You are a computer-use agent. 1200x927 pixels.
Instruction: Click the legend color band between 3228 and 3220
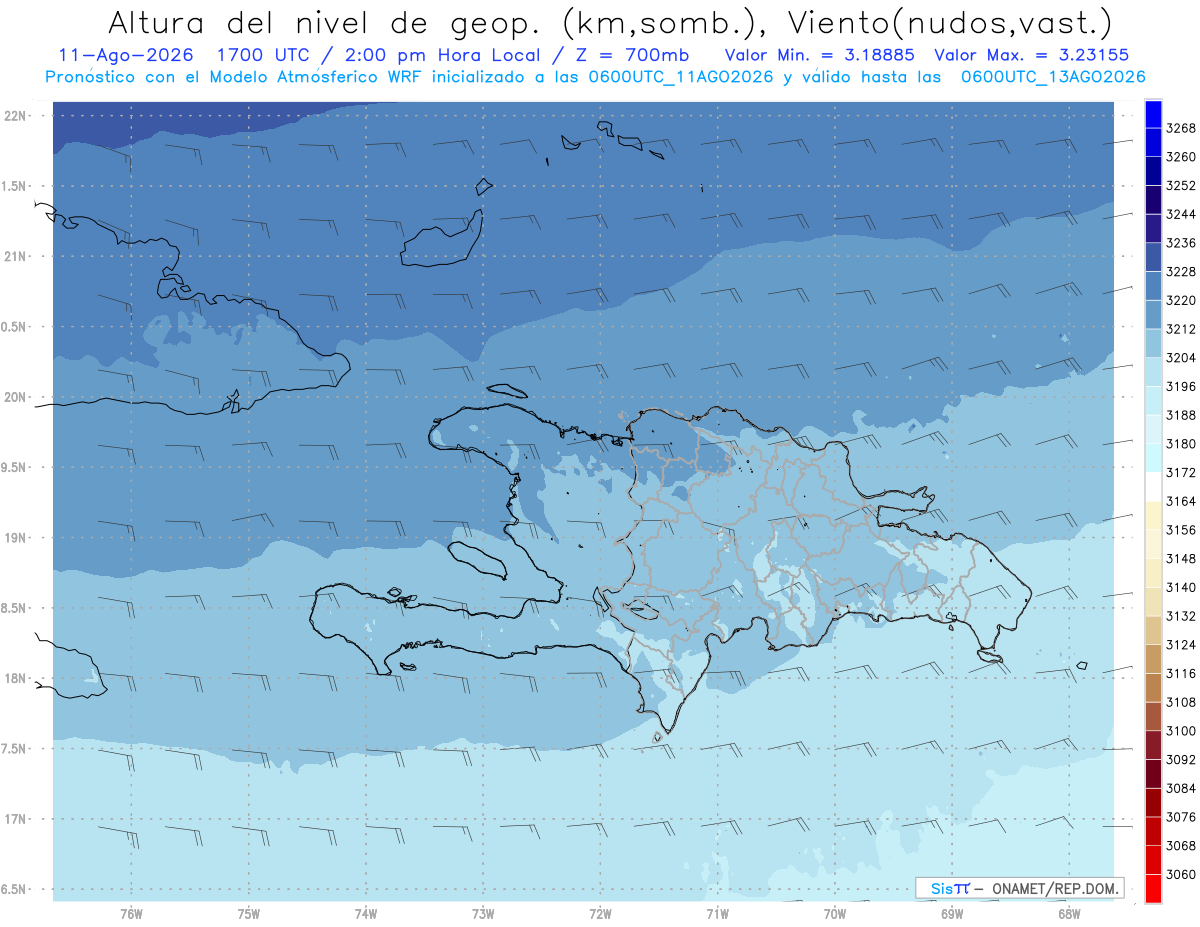point(1152,286)
